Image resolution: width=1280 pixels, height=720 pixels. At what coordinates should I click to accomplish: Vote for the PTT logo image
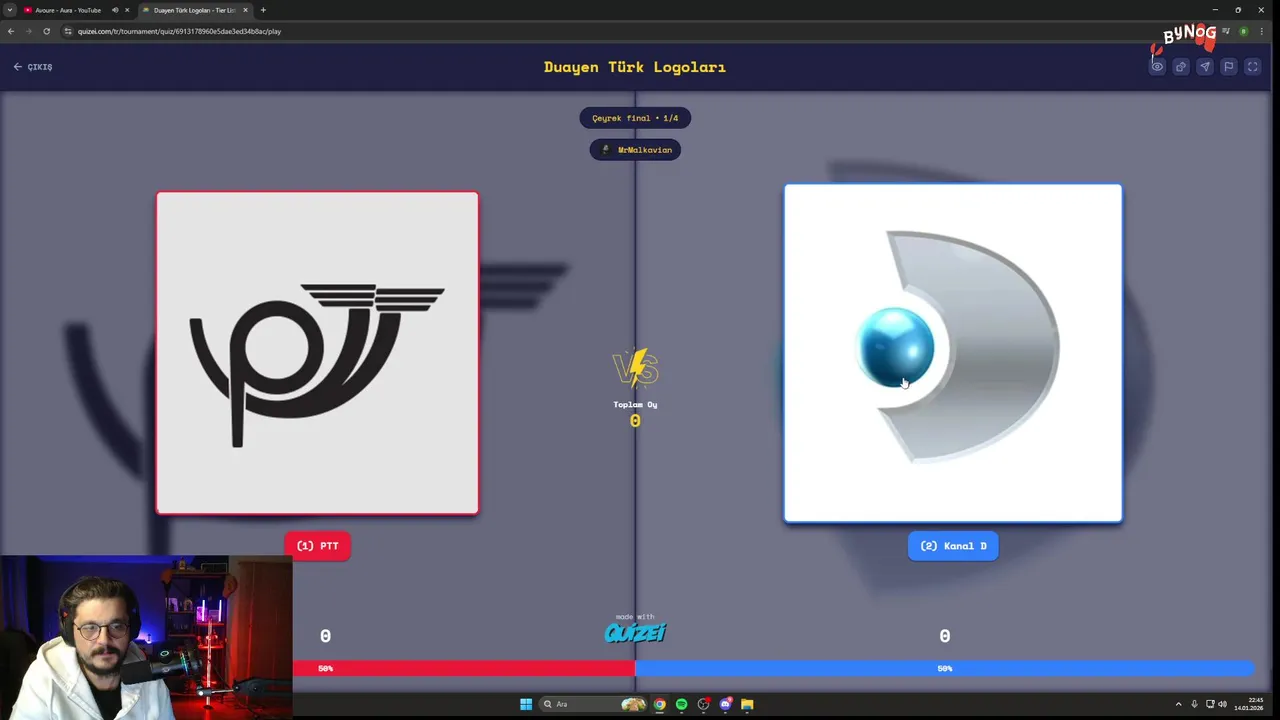click(x=317, y=353)
